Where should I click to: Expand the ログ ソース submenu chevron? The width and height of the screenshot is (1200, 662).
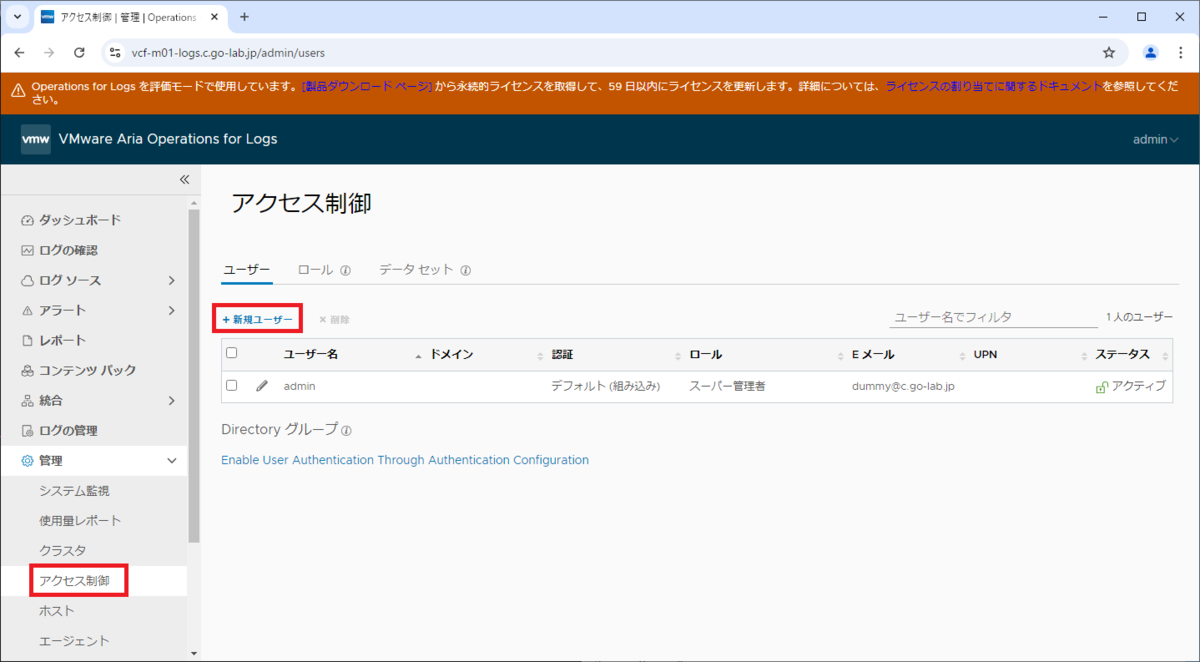[x=172, y=280]
